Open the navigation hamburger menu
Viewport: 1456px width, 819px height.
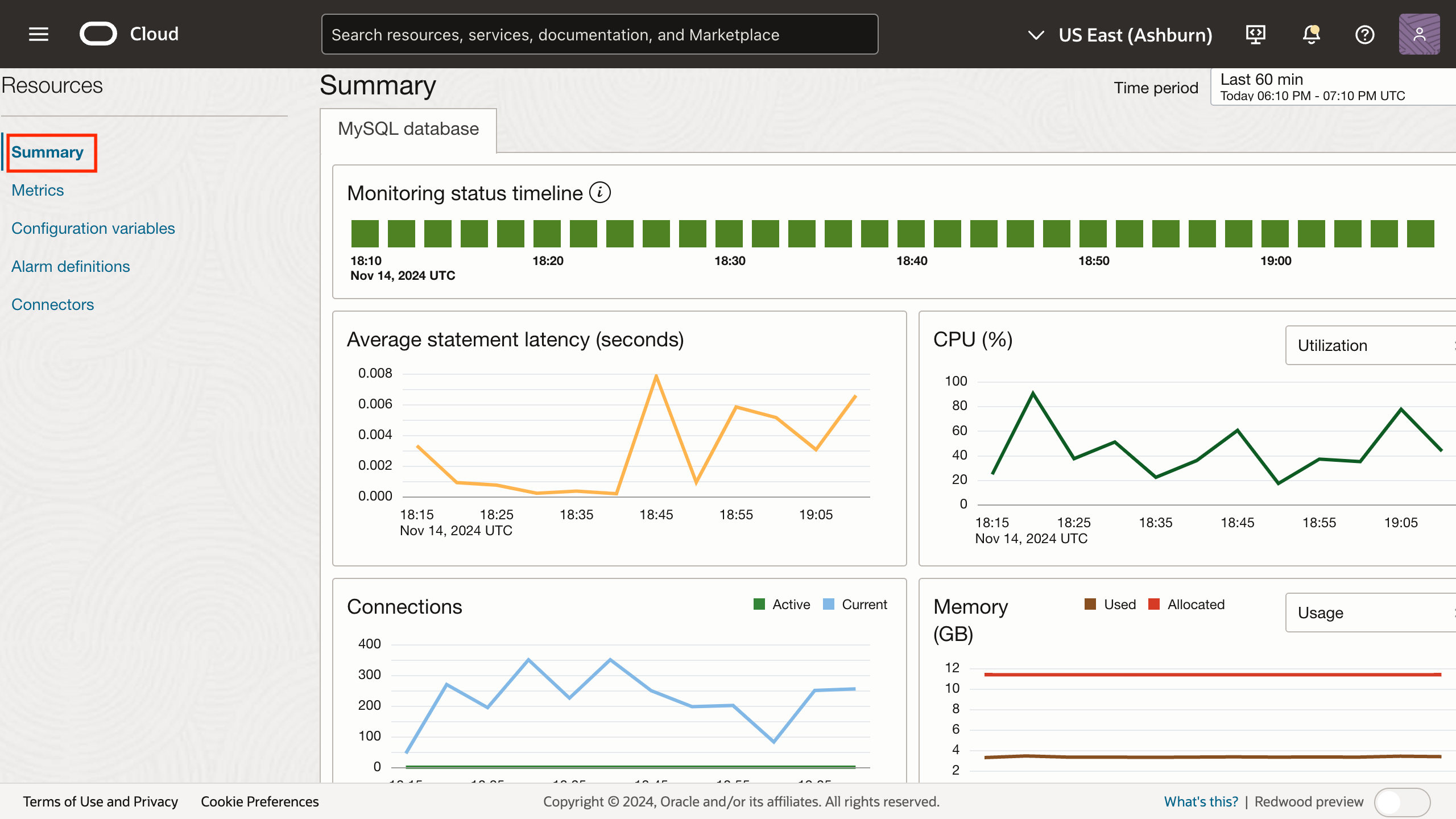pyautogui.click(x=38, y=34)
